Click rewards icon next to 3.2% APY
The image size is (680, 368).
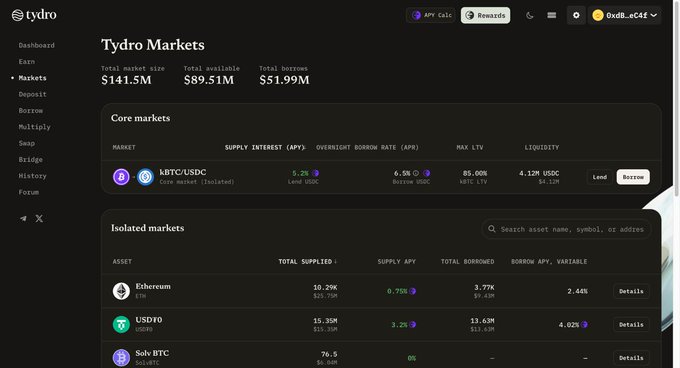pos(412,324)
